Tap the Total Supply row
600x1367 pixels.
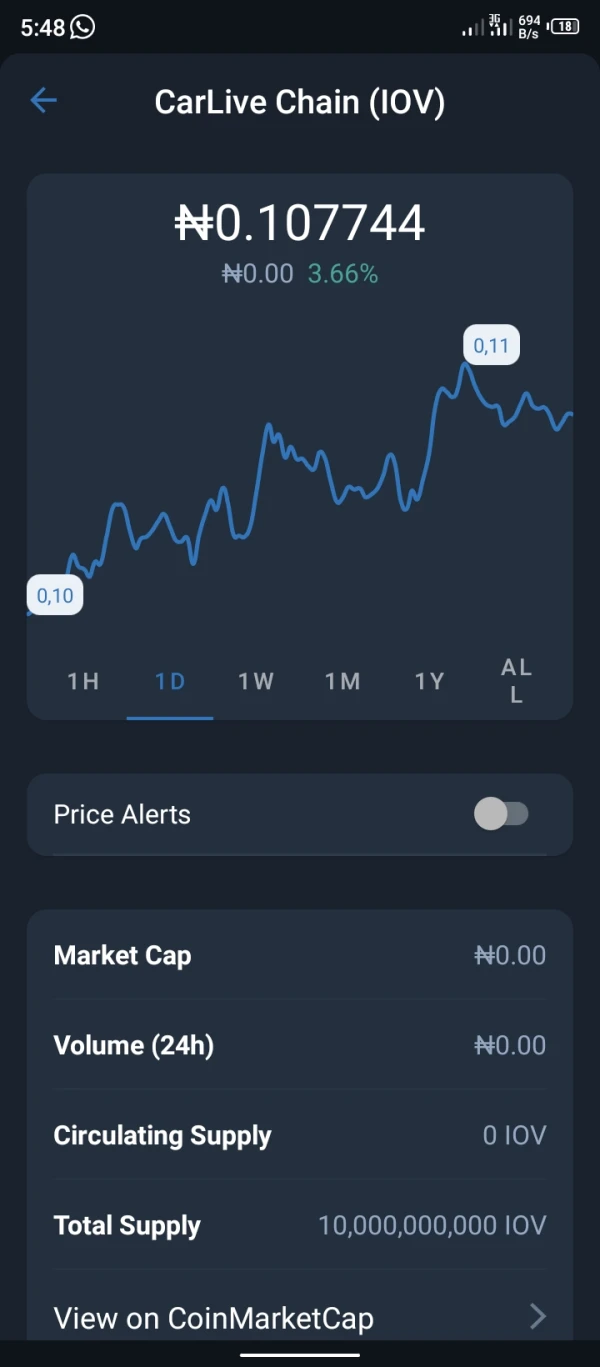tap(300, 1225)
